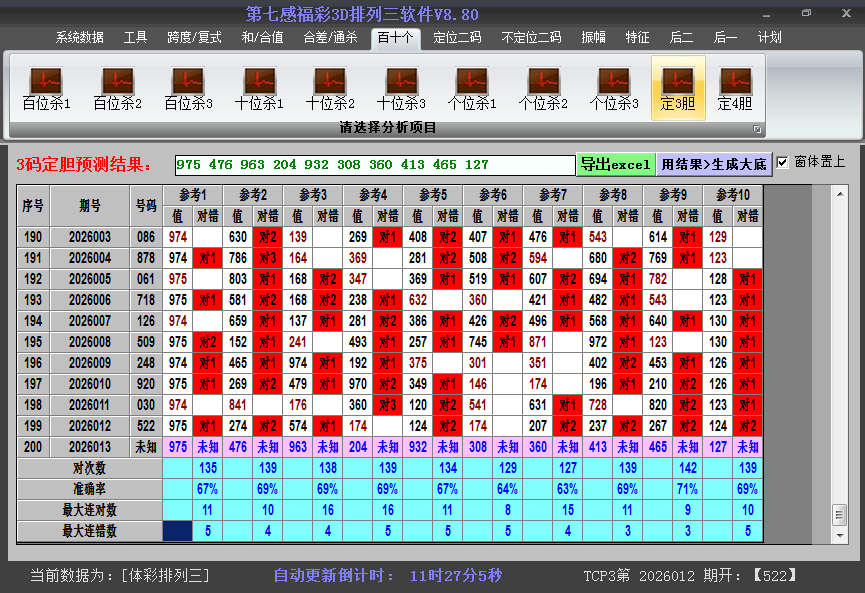
Task: Switch to the 定位二码 tab
Action: click(x=457, y=38)
